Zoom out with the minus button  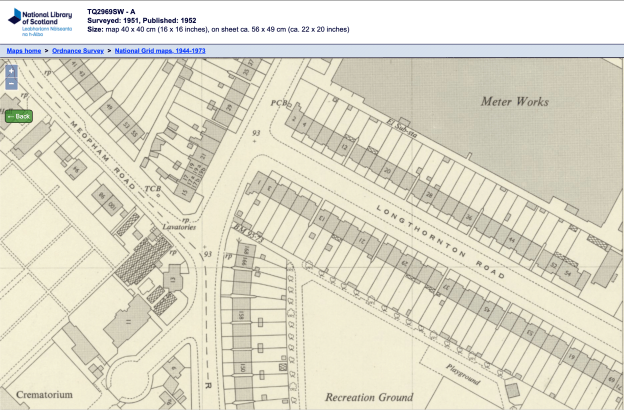coord(11,84)
